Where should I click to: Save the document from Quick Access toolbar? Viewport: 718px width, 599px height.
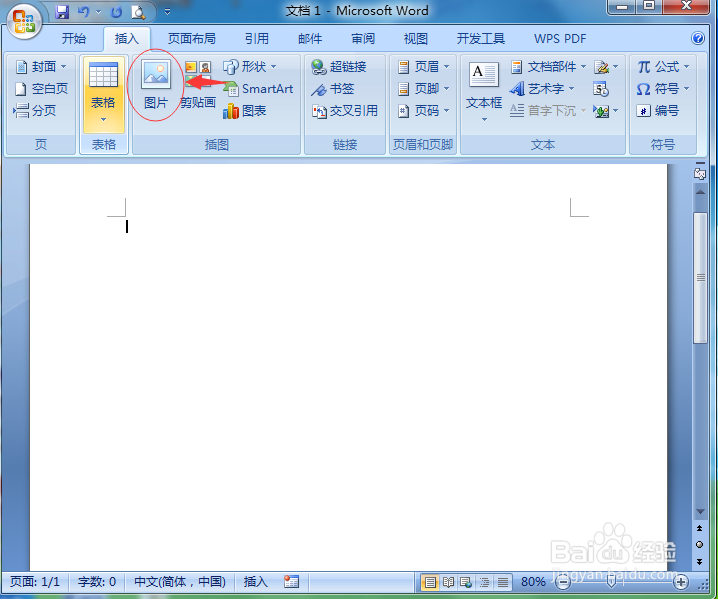[x=62, y=11]
